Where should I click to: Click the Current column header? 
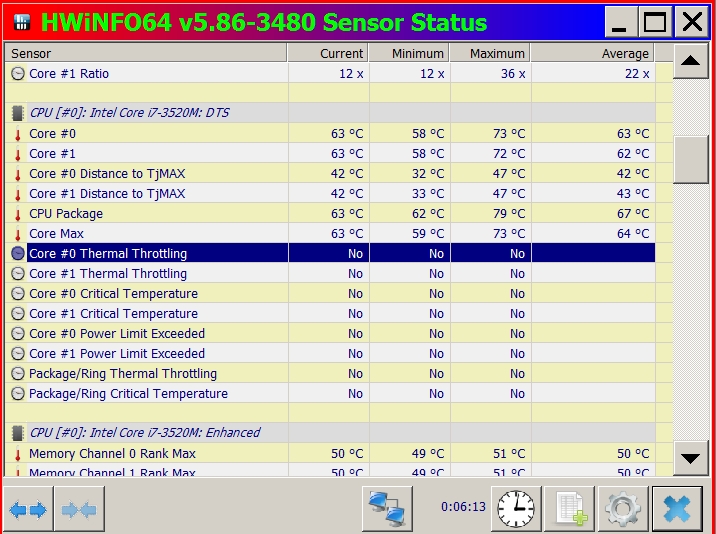tap(328, 53)
